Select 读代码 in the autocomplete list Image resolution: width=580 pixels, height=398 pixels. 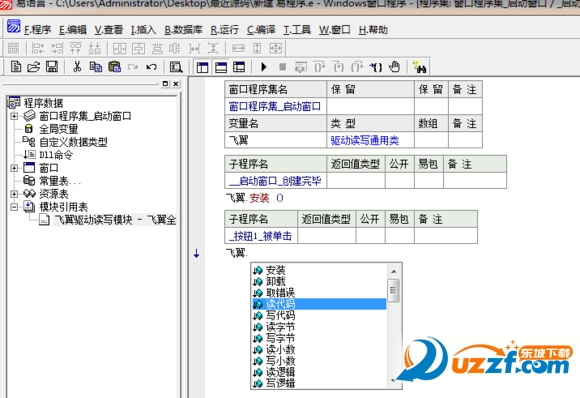319,304
